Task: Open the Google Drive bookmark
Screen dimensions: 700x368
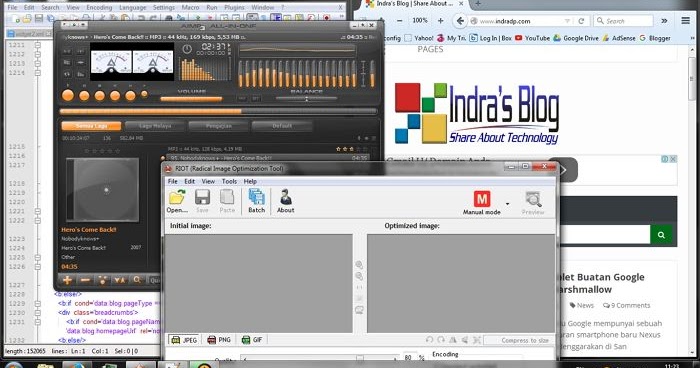Action: [x=576, y=38]
